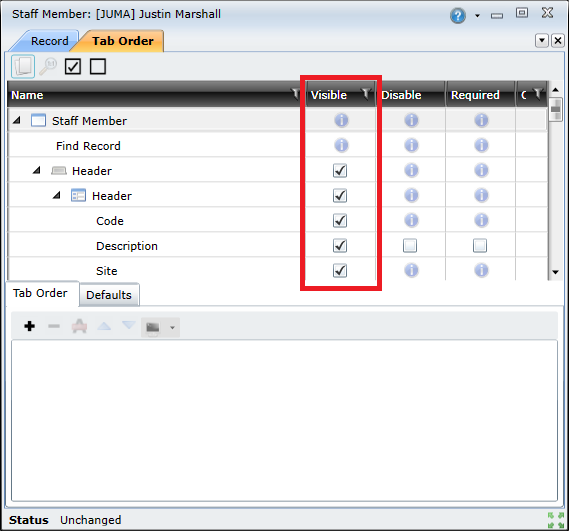Click the grid scrollbar down arrow
This screenshot has width=569, height=531.
pyautogui.click(x=555, y=272)
